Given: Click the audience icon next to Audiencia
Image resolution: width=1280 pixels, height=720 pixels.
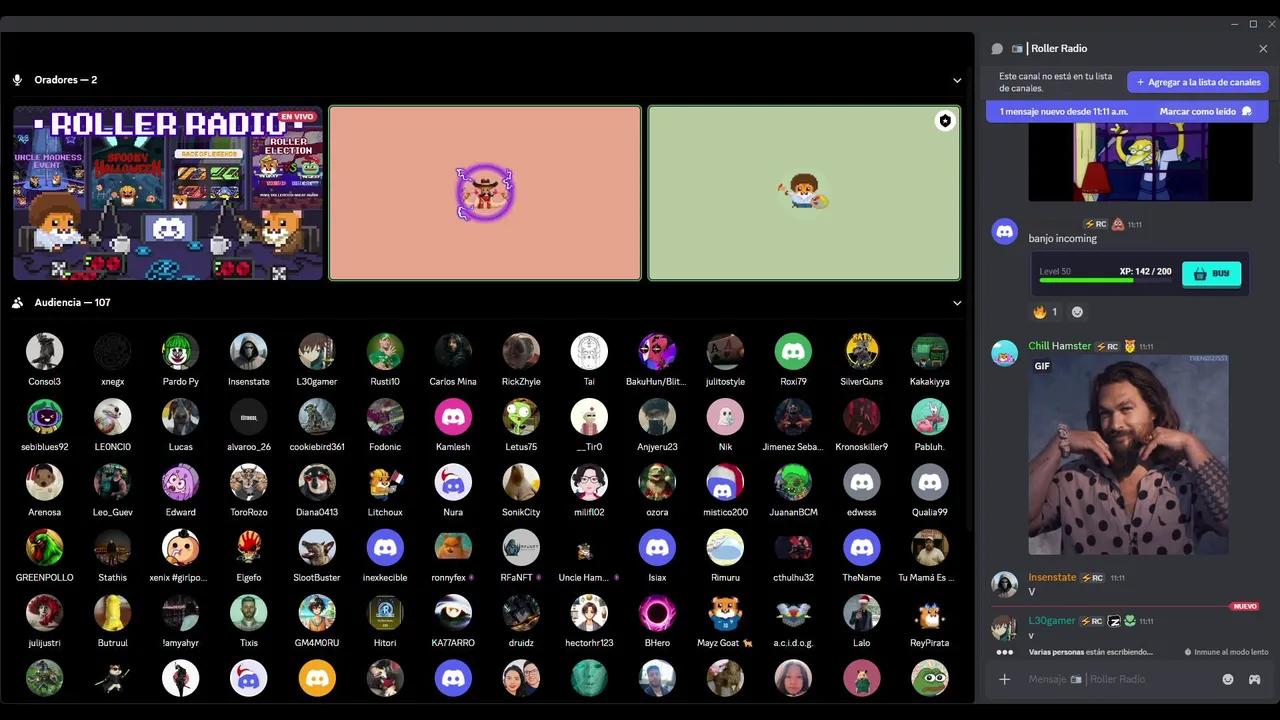Looking at the screenshot, I should pyautogui.click(x=17, y=302).
